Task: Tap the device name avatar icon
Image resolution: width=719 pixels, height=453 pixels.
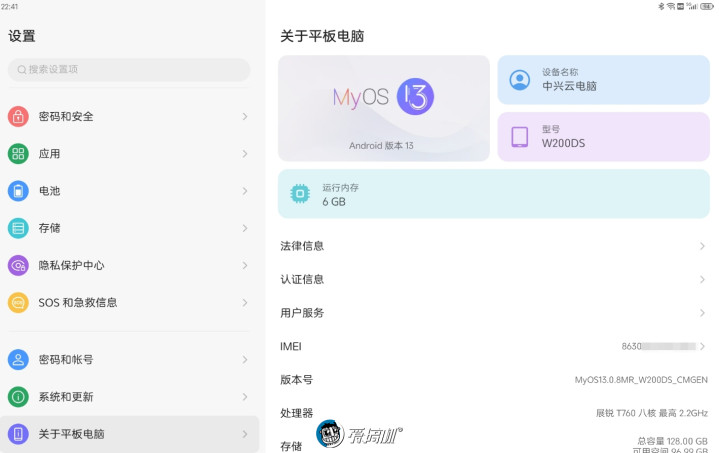Action: [520, 80]
